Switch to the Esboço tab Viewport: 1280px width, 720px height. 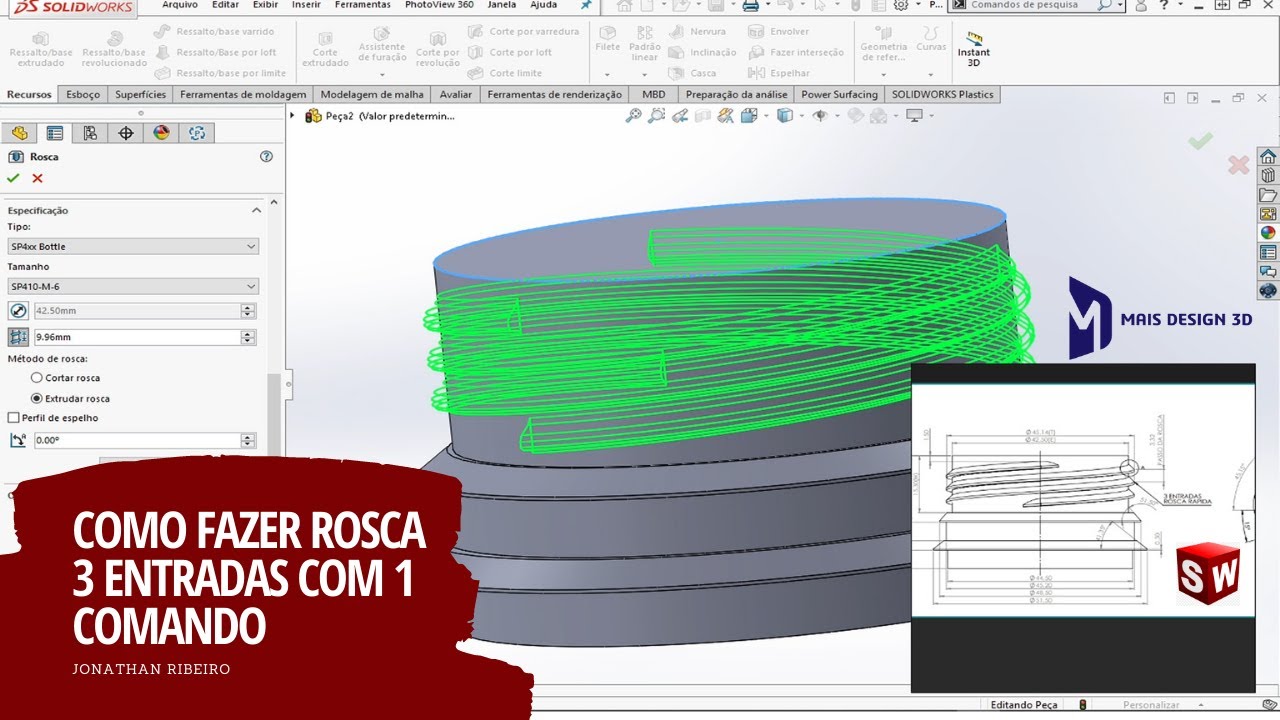coord(83,94)
